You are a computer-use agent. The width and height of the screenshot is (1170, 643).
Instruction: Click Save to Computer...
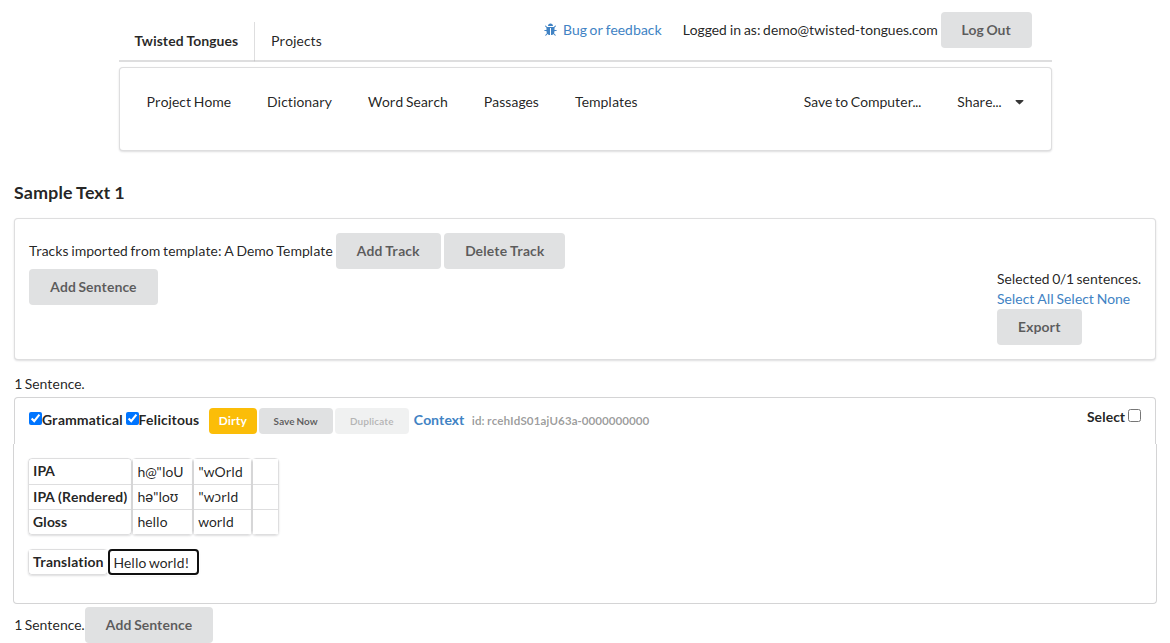click(x=862, y=102)
